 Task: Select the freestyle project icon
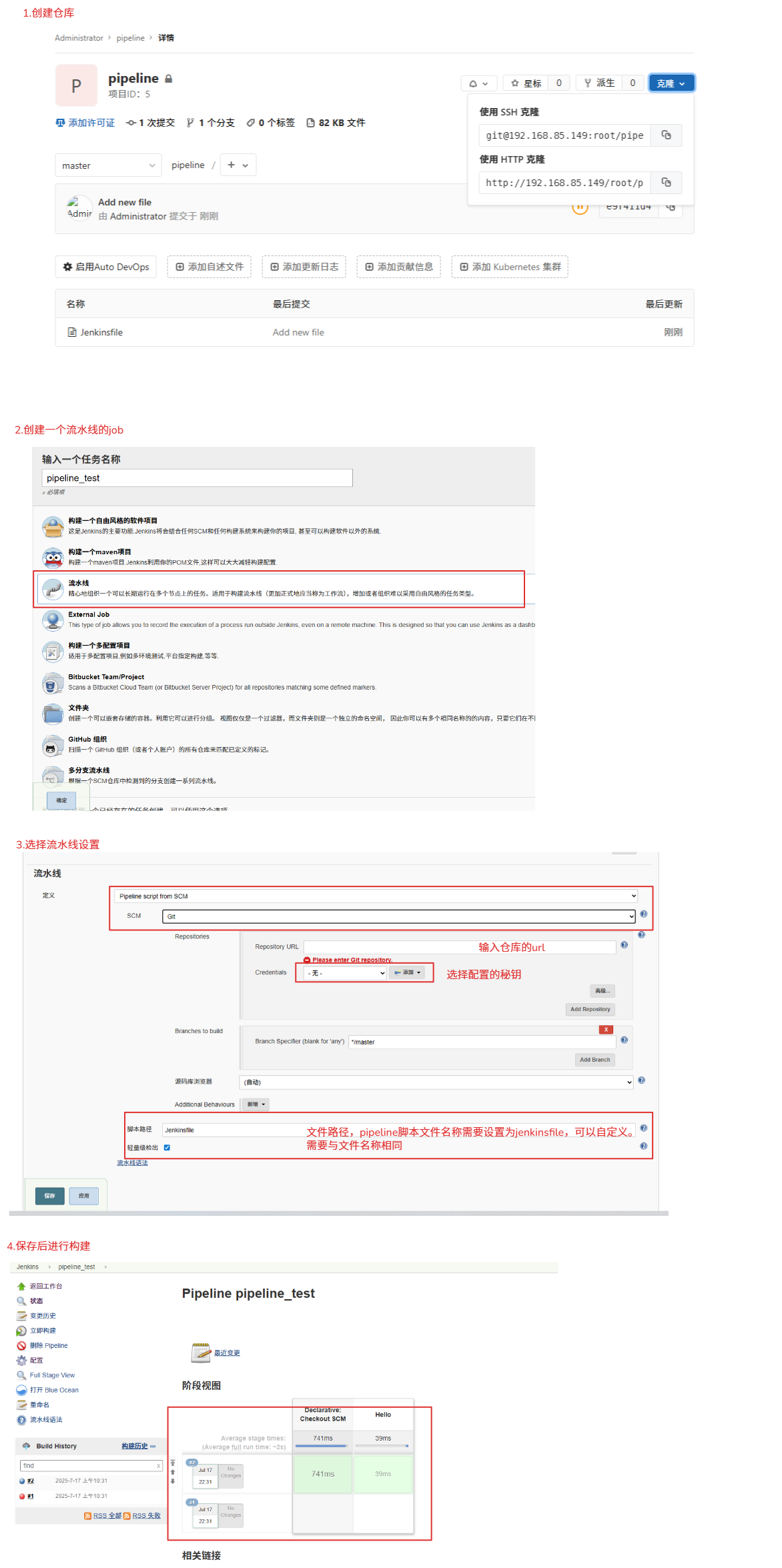tap(53, 526)
